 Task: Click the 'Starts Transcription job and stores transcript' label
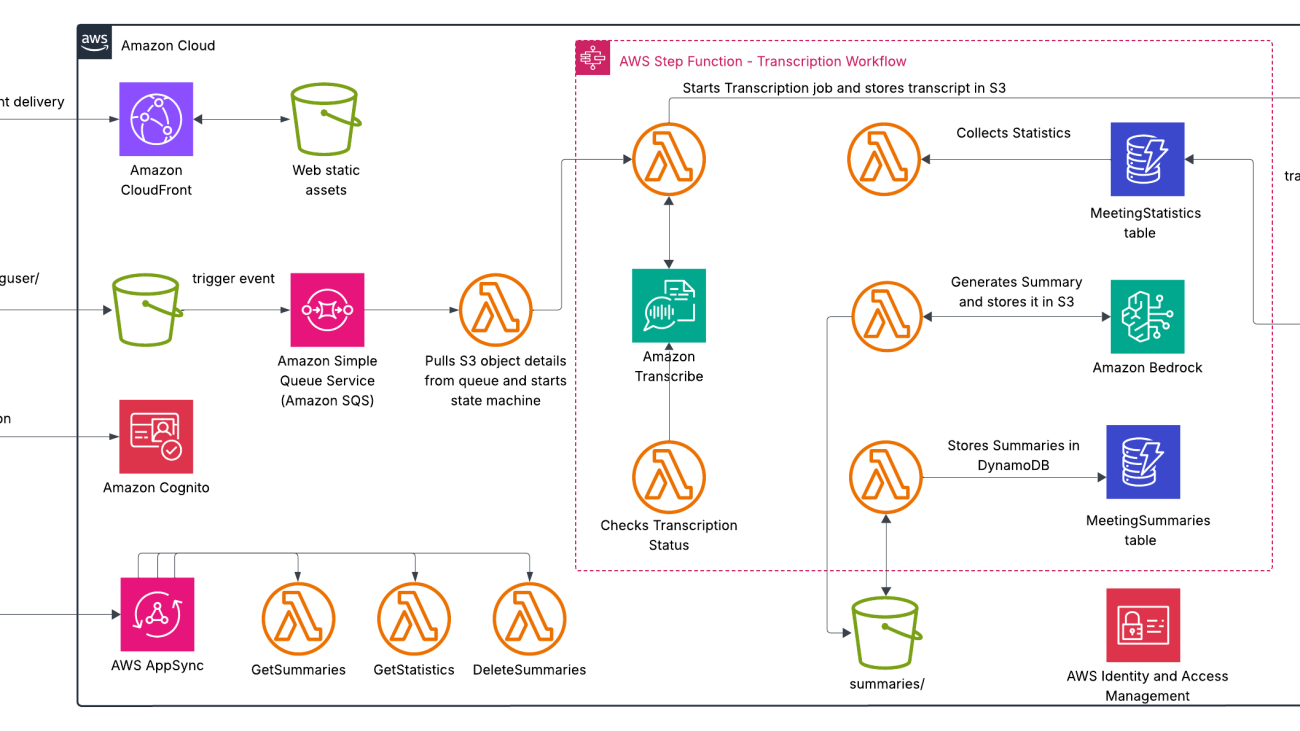point(844,88)
